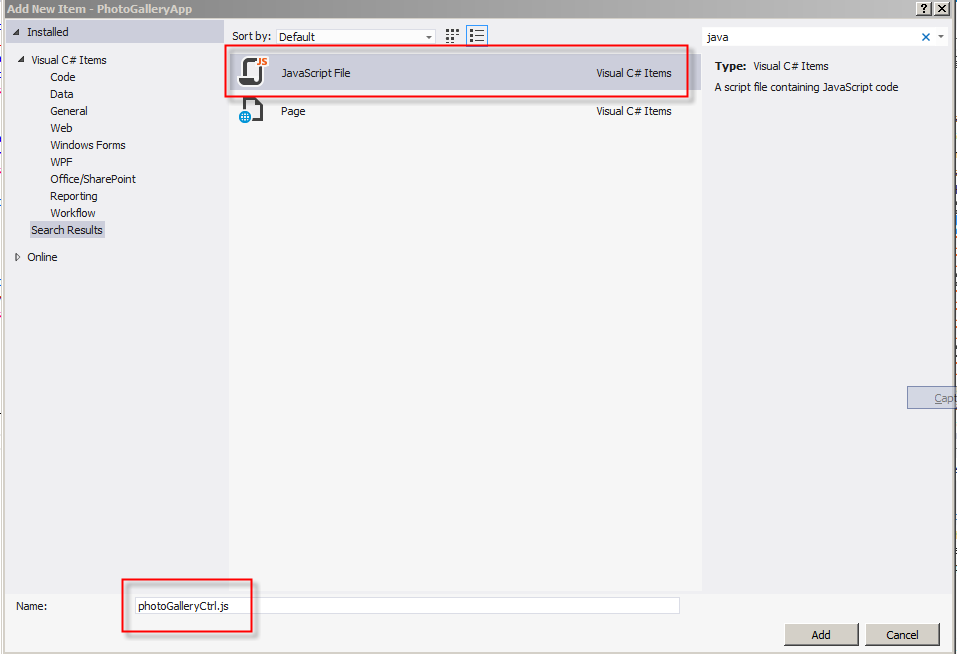957x654 pixels.
Task: Open the search history dropdown arrow
Action: (941, 36)
